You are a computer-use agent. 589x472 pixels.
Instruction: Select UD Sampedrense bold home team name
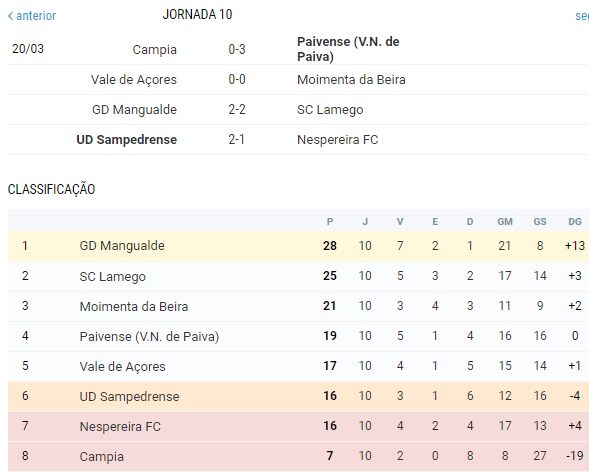[x=127, y=140]
